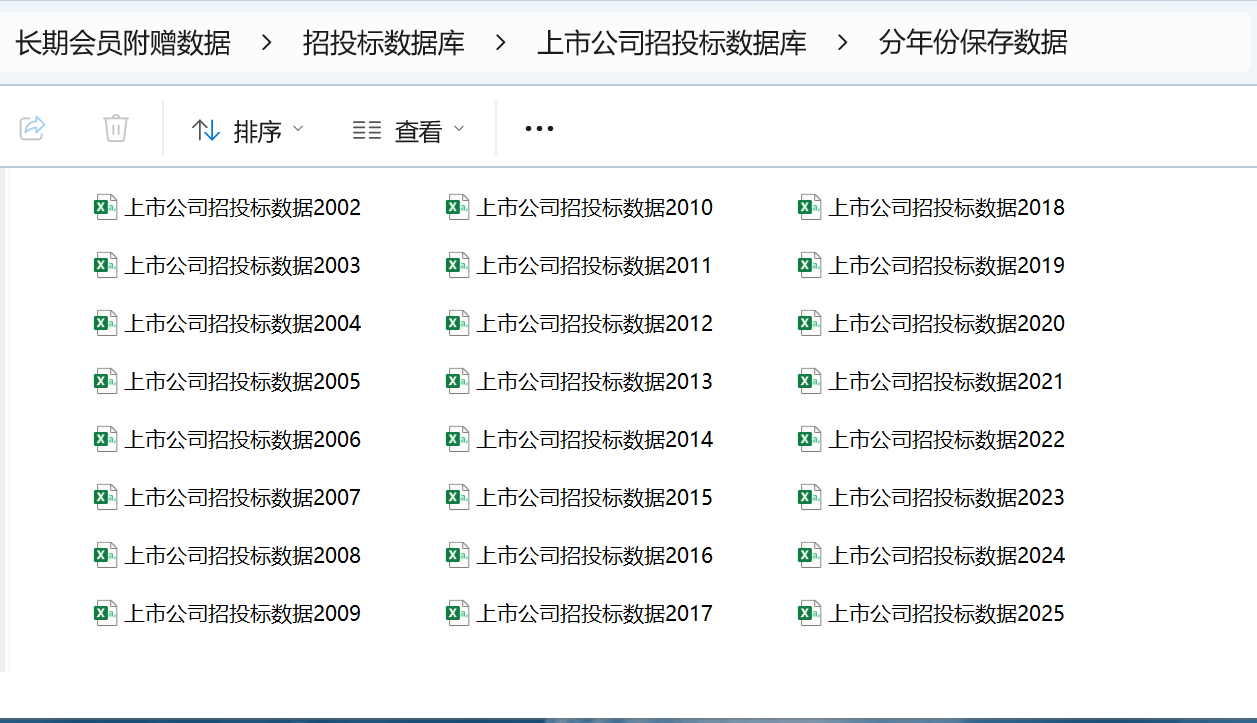Screen dimensions: 1257x723
Task: Open the three-dots more options menu
Action: click(539, 129)
